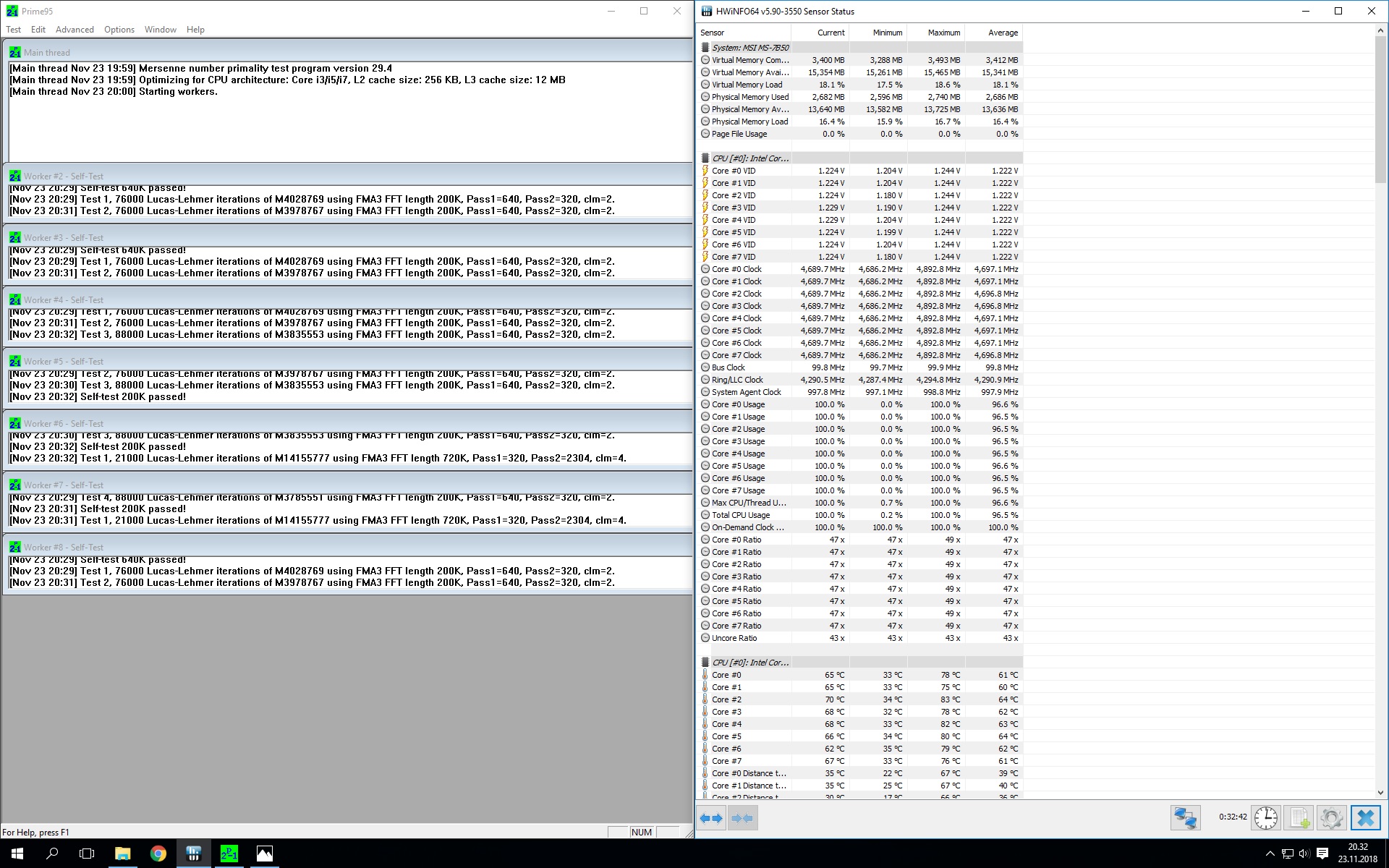1389x868 pixels.
Task: Click the collapse columns inward arrows icon
Action: tap(742, 818)
